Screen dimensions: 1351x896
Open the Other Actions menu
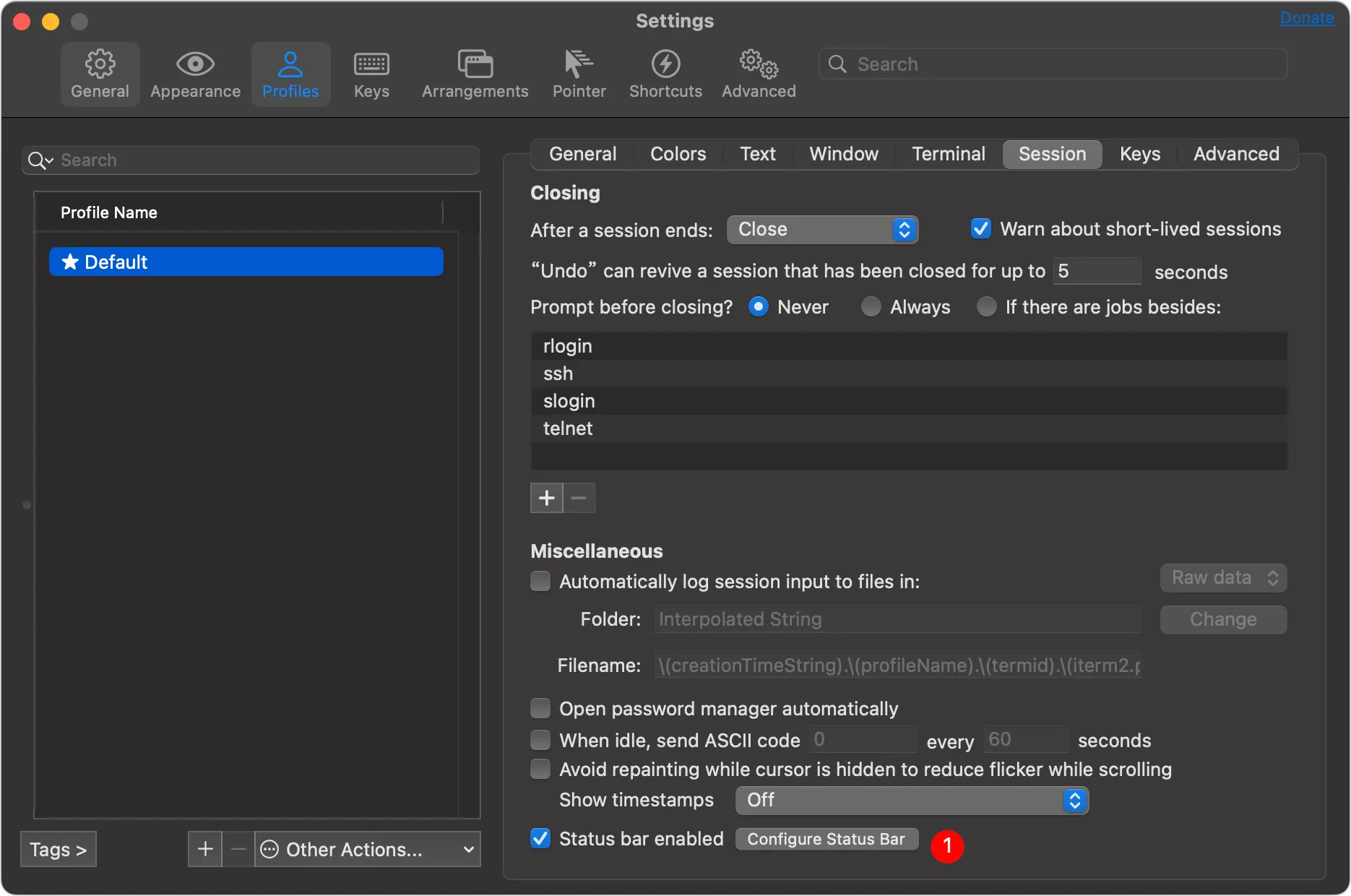pyautogui.click(x=368, y=850)
